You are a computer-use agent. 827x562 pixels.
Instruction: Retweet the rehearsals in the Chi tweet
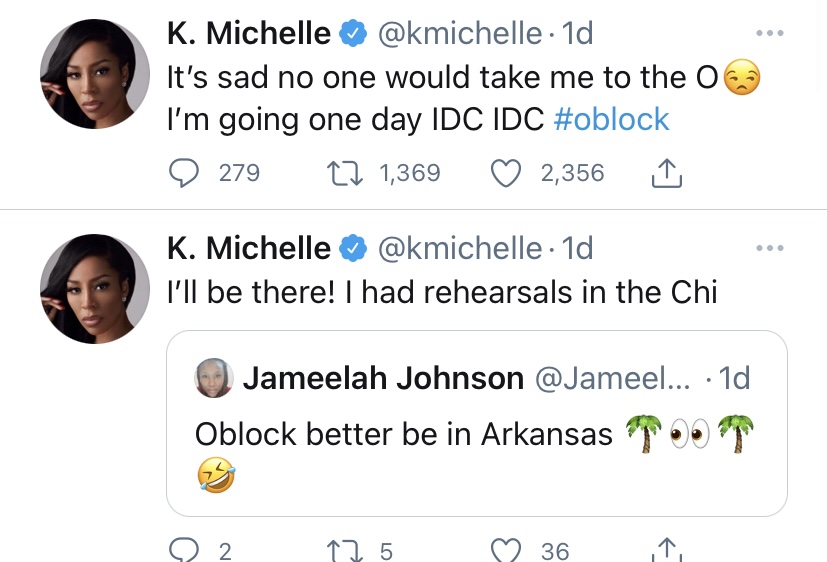pyautogui.click(x=345, y=549)
